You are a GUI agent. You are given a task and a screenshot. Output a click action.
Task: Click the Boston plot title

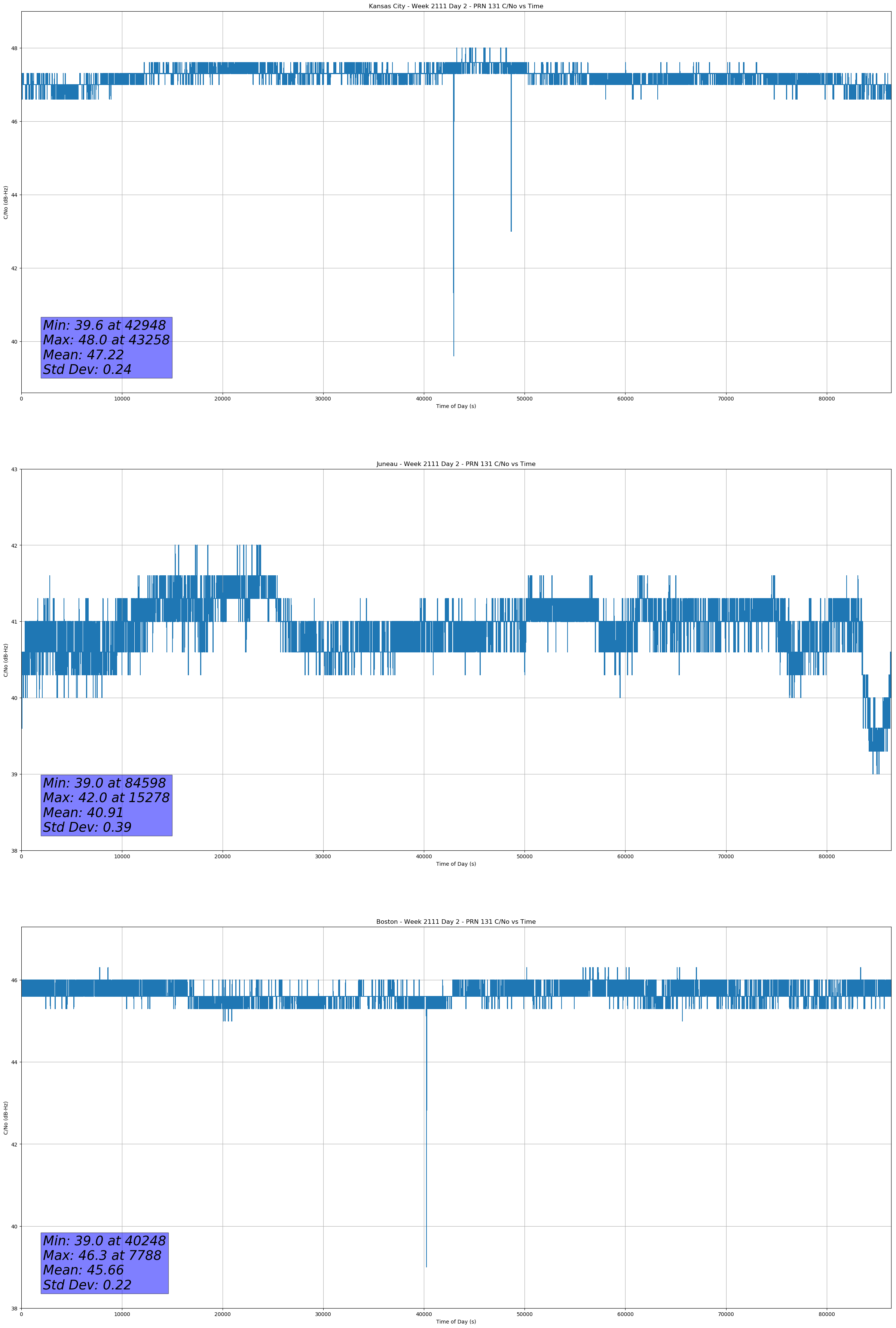[456, 922]
